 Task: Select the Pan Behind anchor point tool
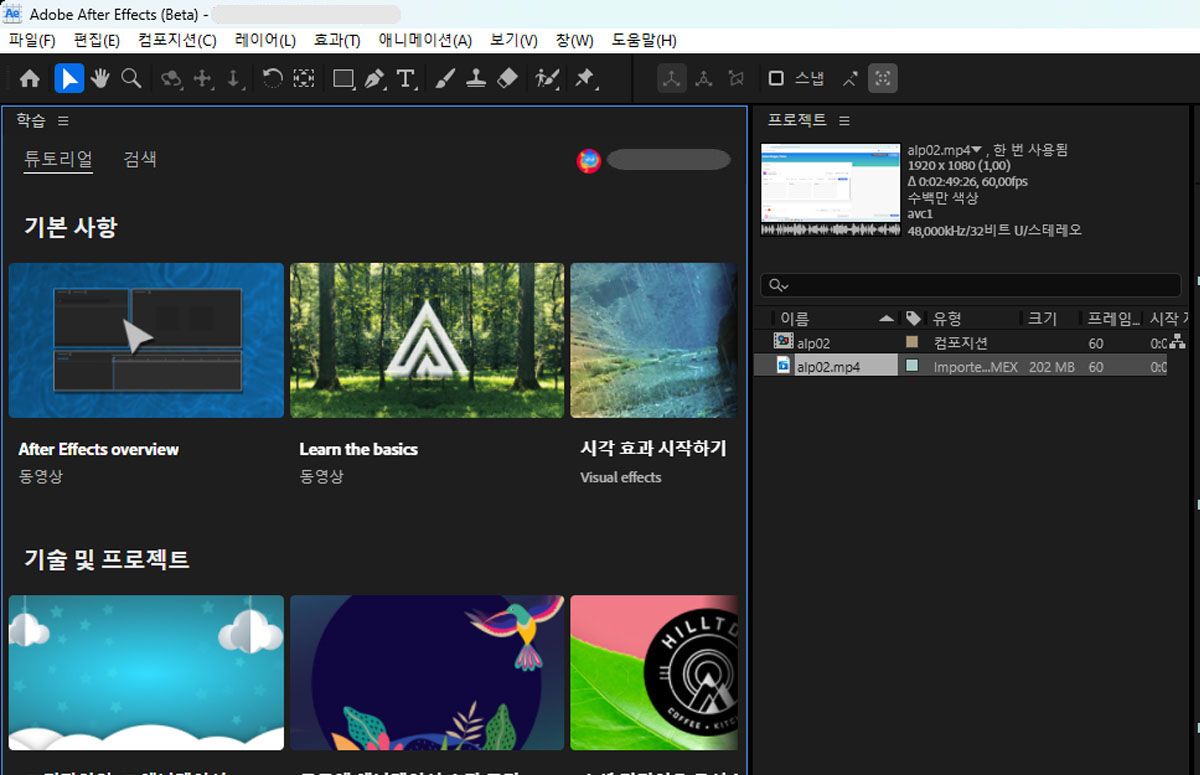304,78
